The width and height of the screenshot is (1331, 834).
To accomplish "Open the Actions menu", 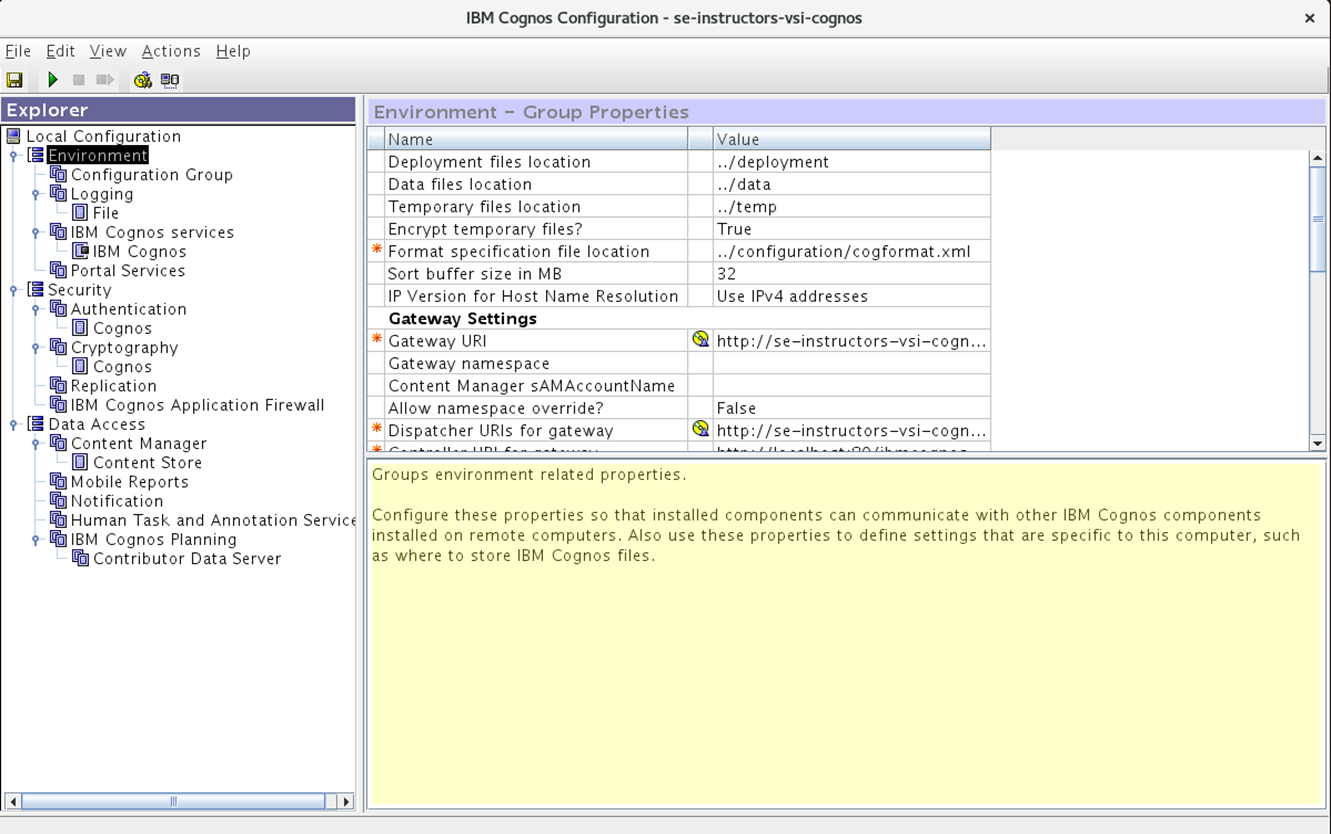I will [171, 51].
